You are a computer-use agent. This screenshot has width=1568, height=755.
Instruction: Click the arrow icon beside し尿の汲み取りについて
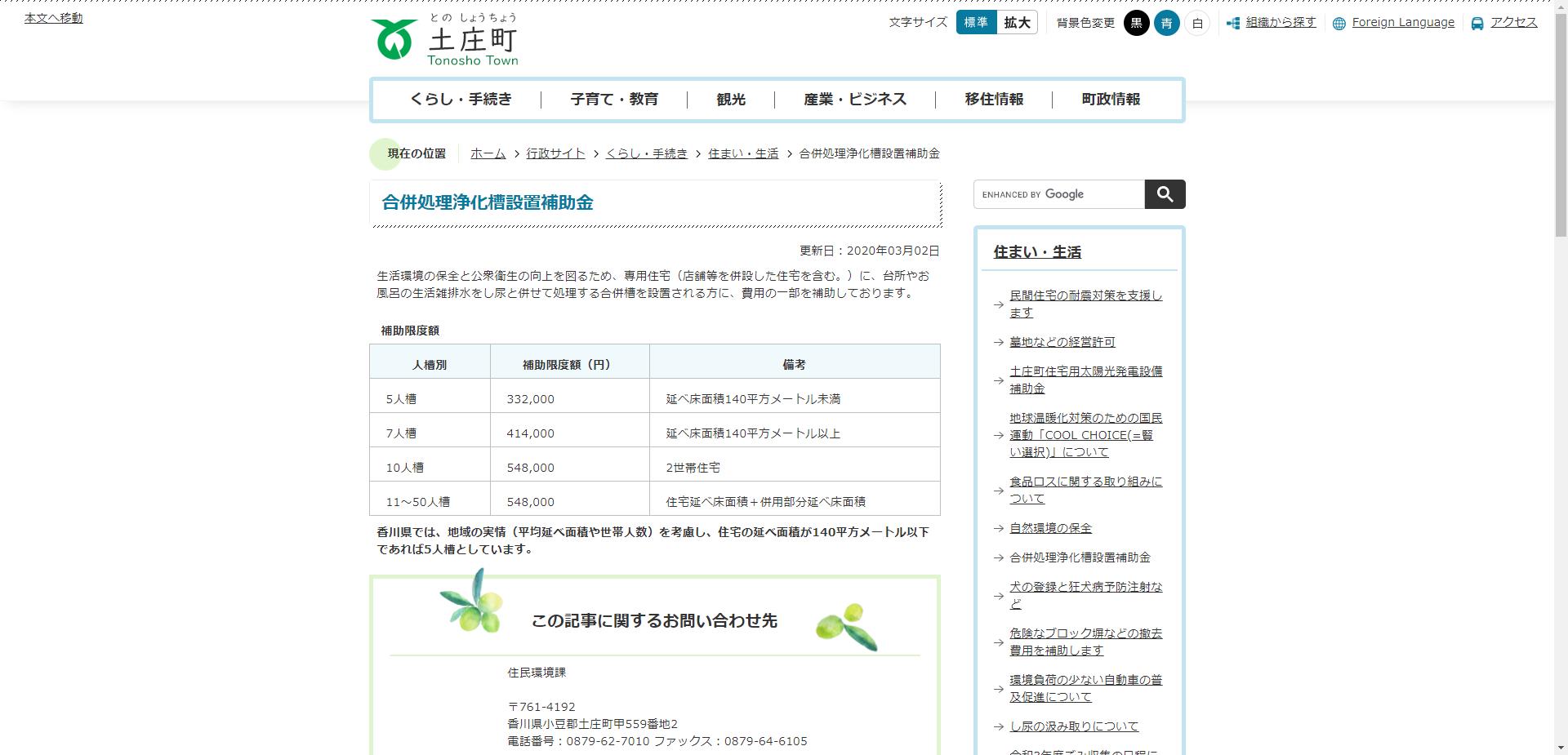[998, 726]
